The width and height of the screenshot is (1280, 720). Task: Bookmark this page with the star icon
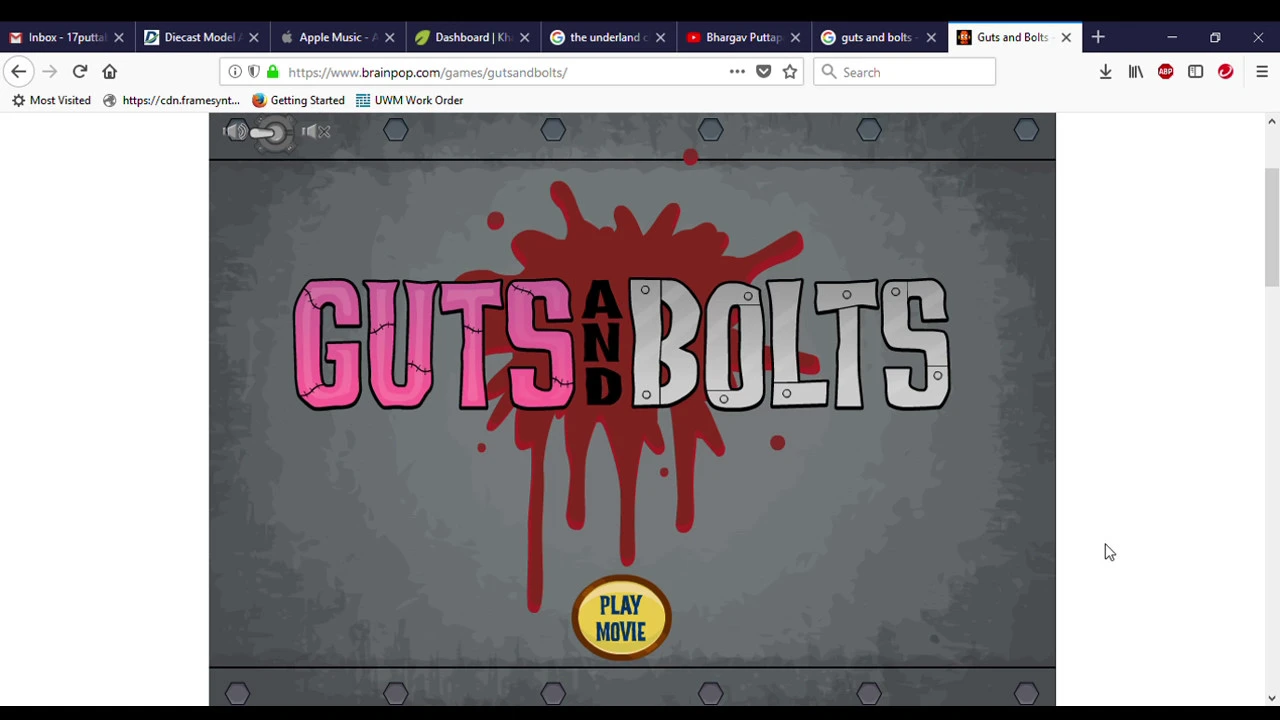click(x=790, y=72)
